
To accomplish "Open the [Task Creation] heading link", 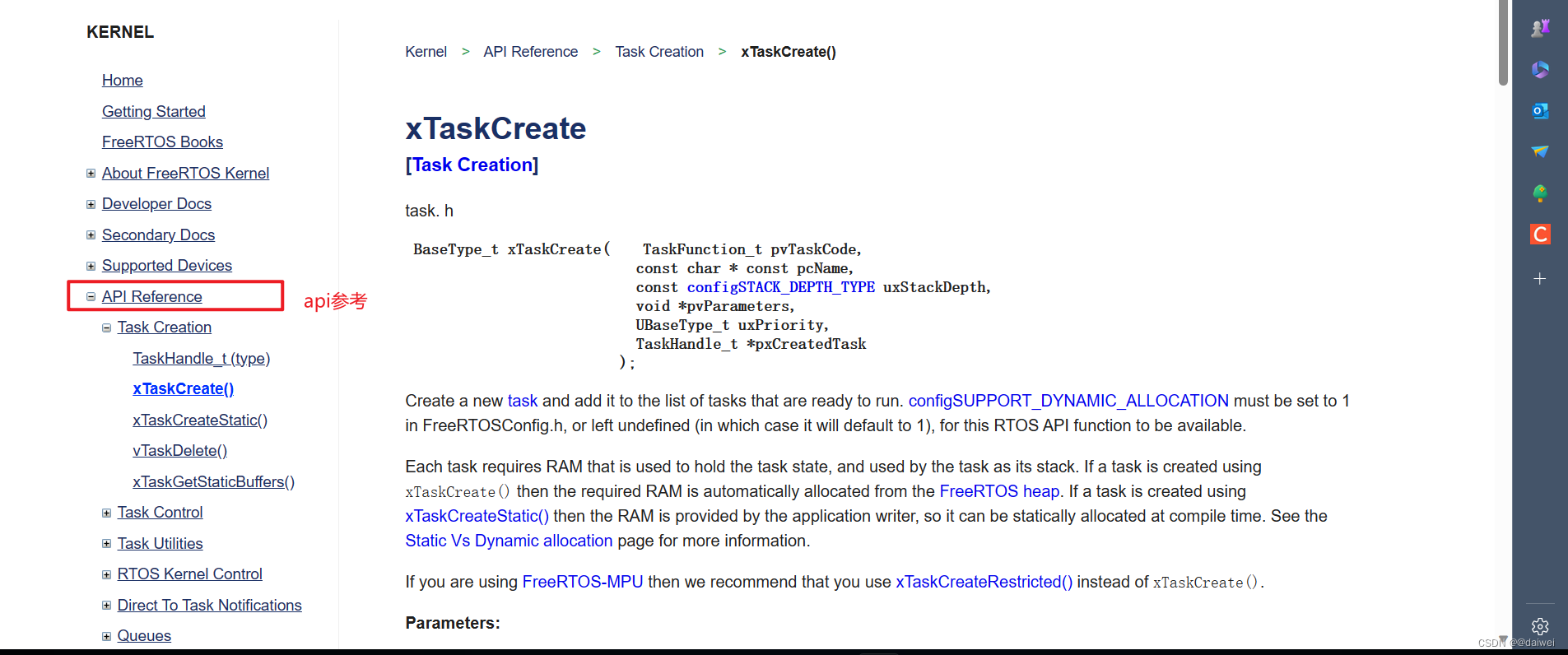I will point(472,165).
